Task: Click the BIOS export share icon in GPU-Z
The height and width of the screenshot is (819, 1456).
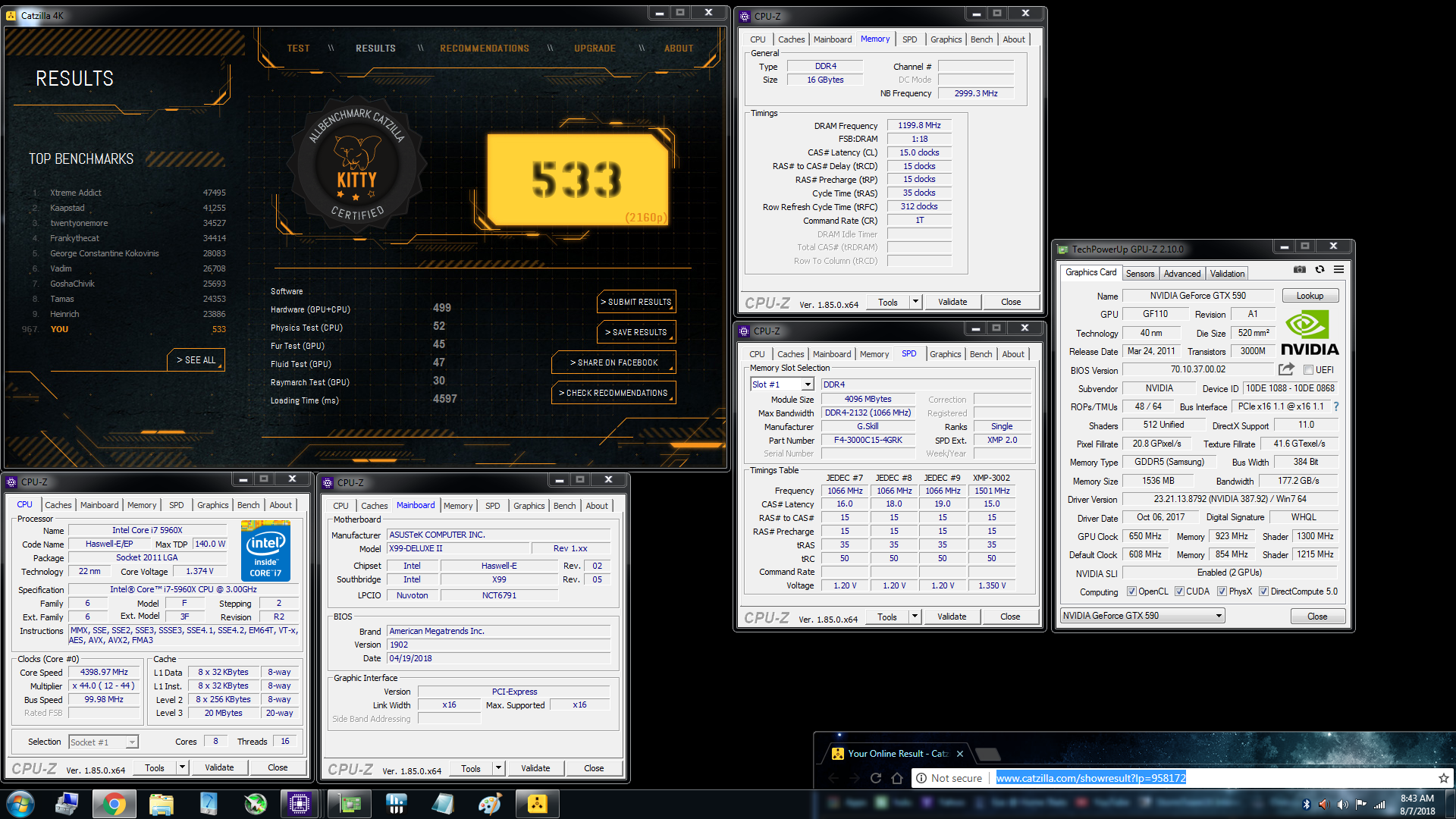Action: point(1286,369)
